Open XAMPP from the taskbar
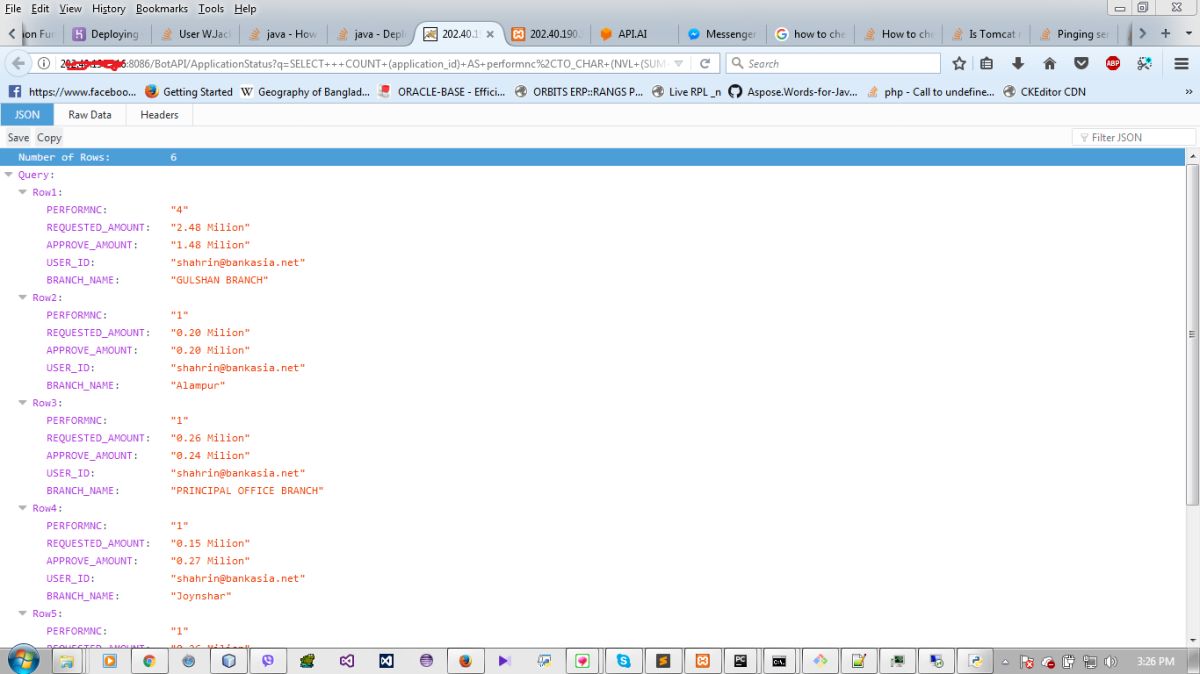 click(703, 661)
